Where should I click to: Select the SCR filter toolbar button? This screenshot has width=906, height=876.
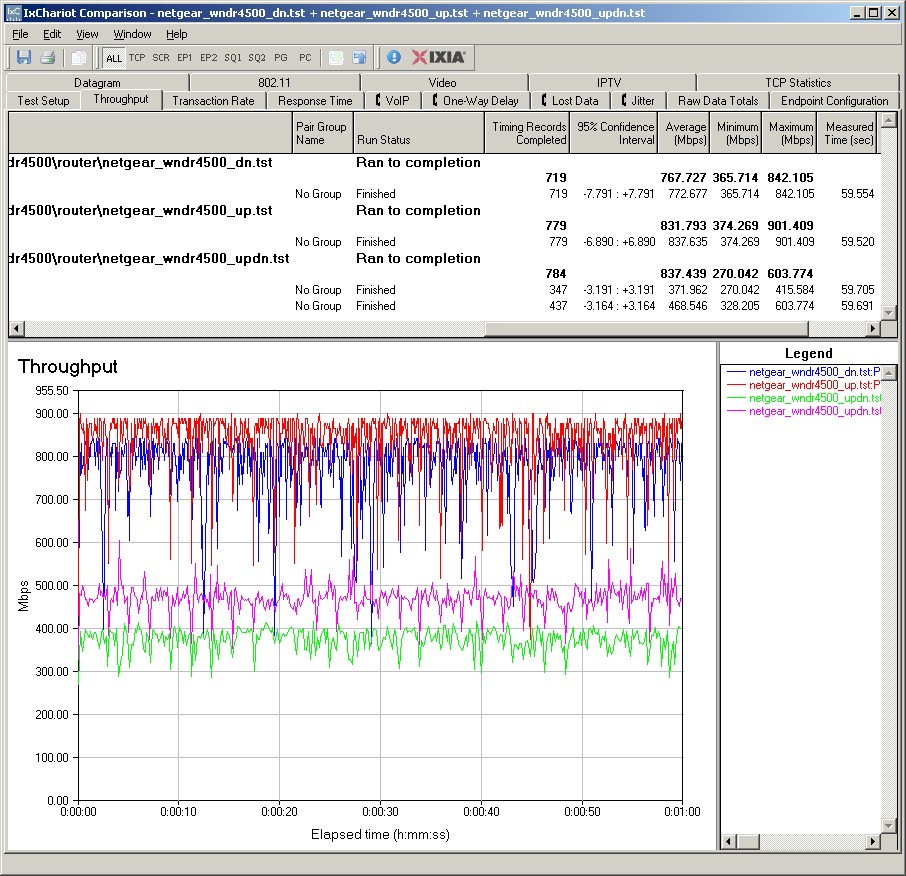point(161,58)
